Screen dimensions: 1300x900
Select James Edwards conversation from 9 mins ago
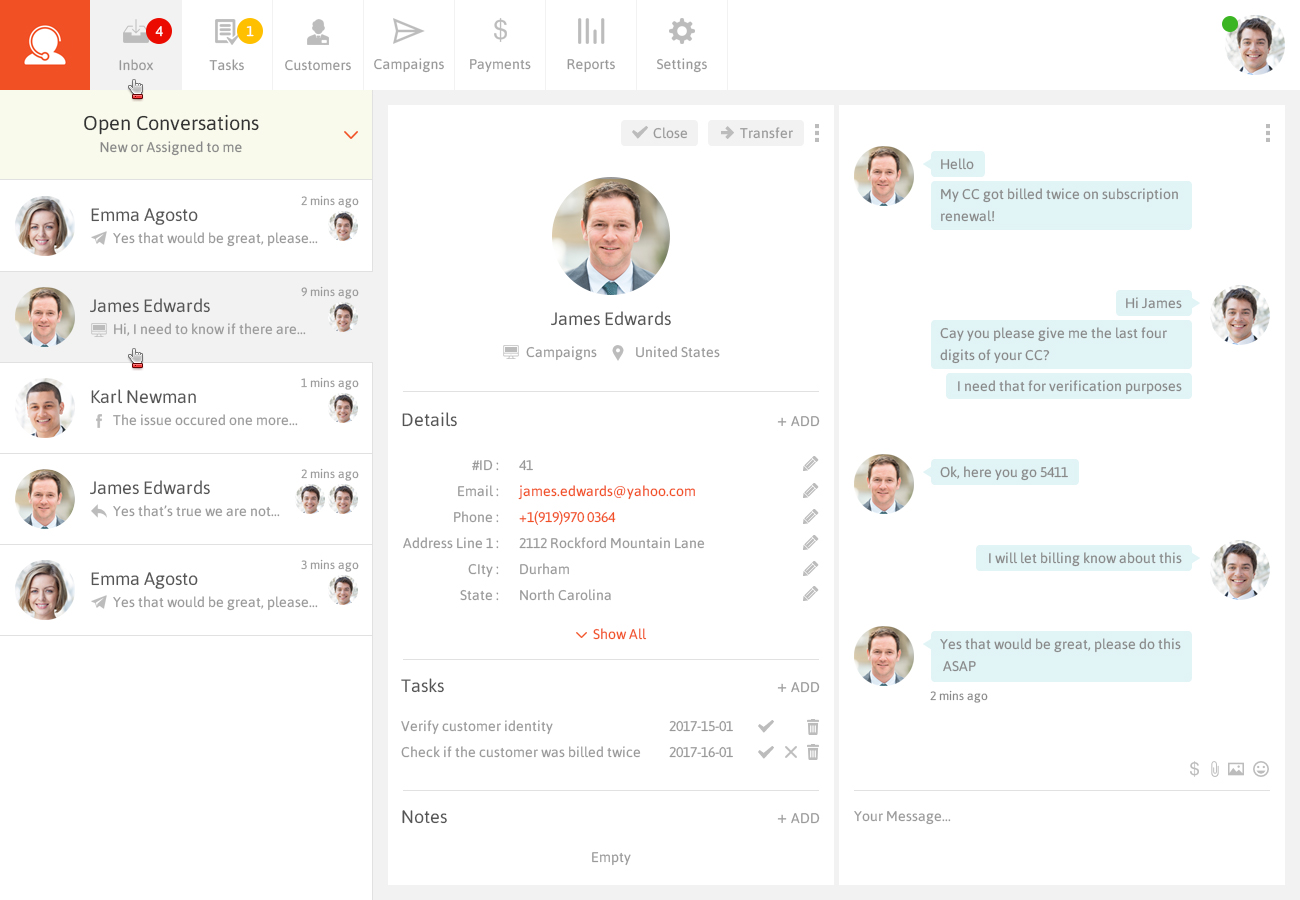pos(186,316)
